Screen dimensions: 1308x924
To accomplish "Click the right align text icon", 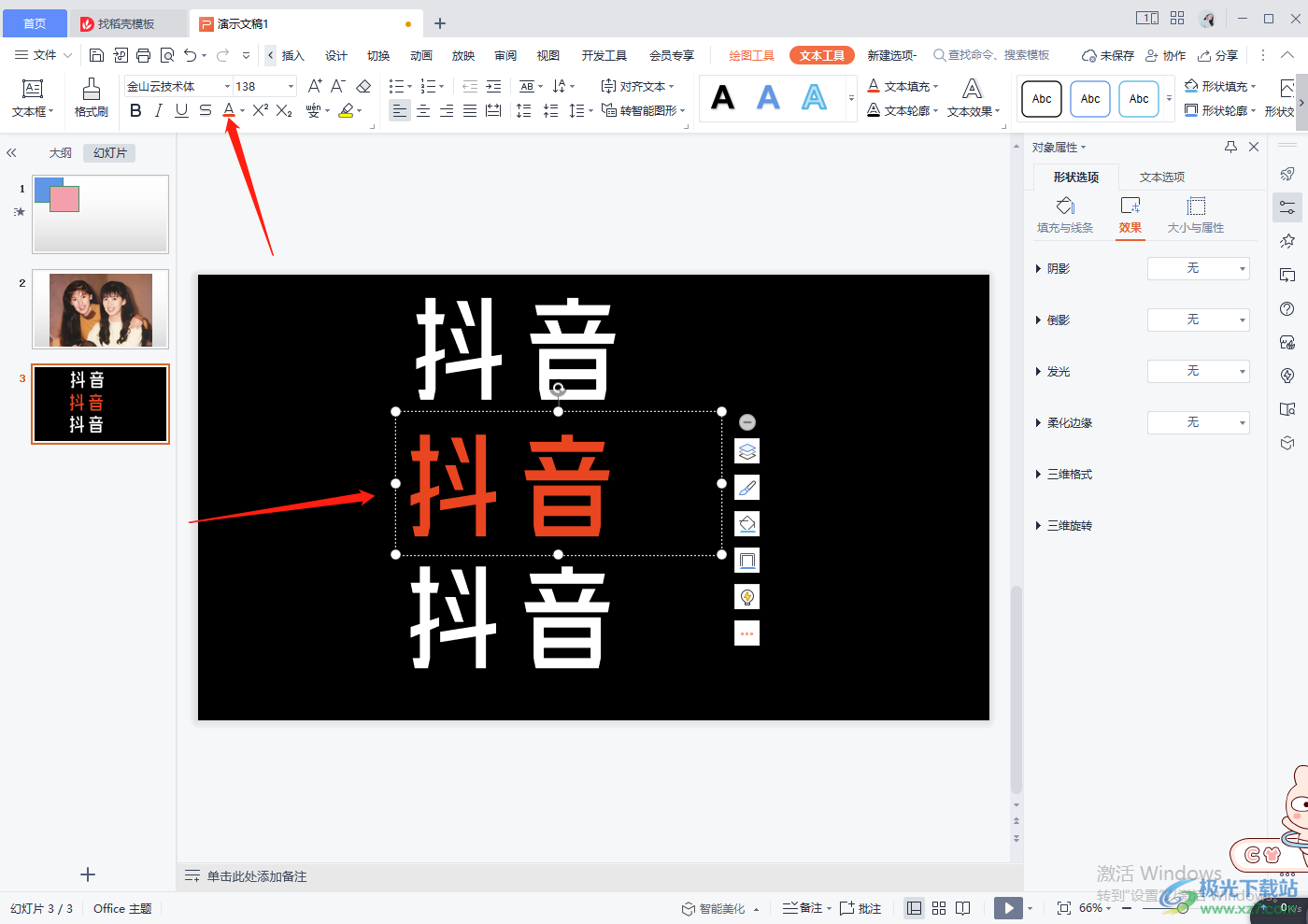I will point(447,110).
